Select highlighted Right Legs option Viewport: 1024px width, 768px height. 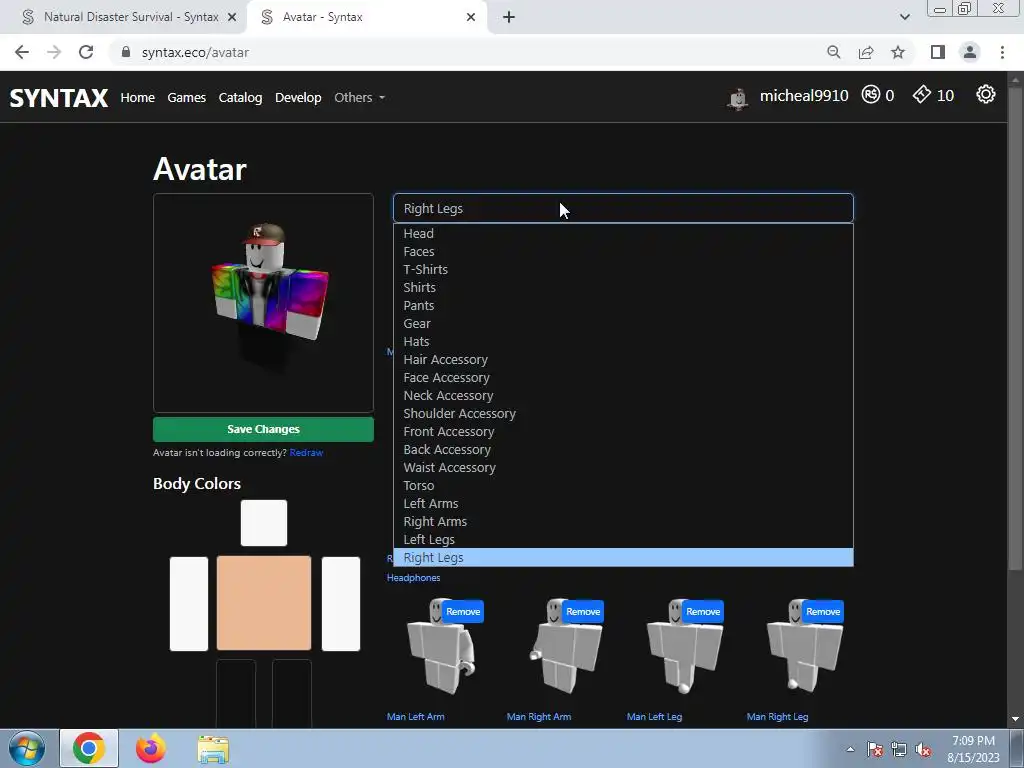(x=623, y=557)
